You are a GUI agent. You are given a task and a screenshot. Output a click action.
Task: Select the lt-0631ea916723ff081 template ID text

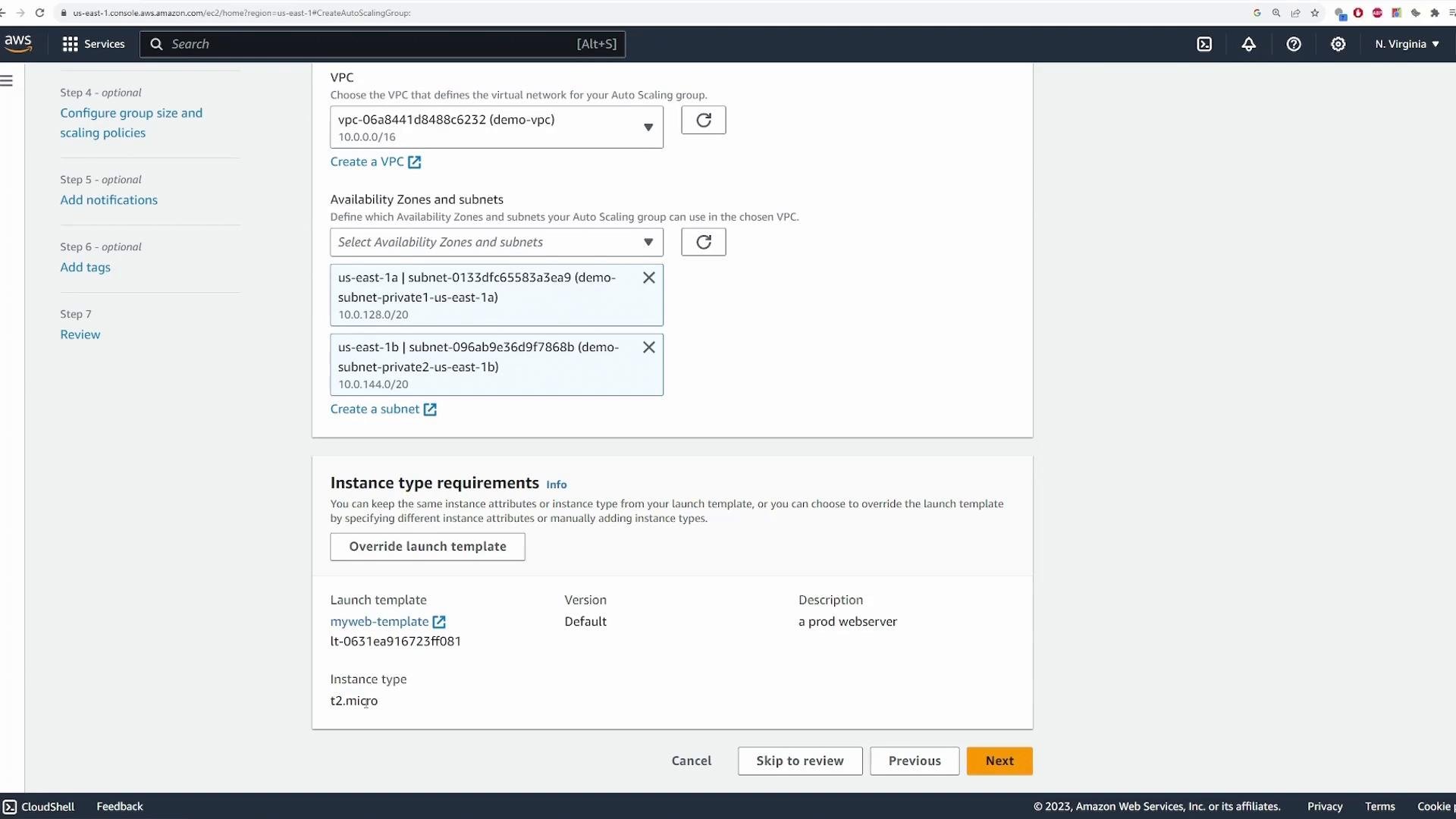pyautogui.click(x=396, y=642)
